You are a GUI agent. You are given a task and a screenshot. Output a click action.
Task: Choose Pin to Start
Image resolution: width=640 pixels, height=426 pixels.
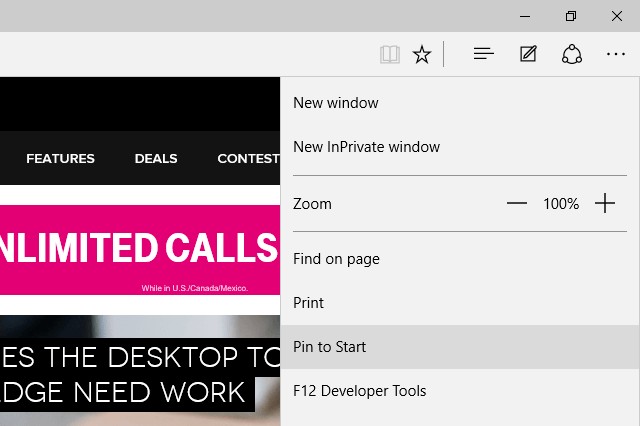(460, 347)
